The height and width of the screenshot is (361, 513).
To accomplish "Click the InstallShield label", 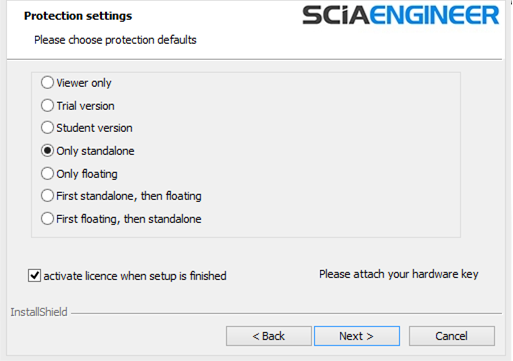I will point(39,312).
